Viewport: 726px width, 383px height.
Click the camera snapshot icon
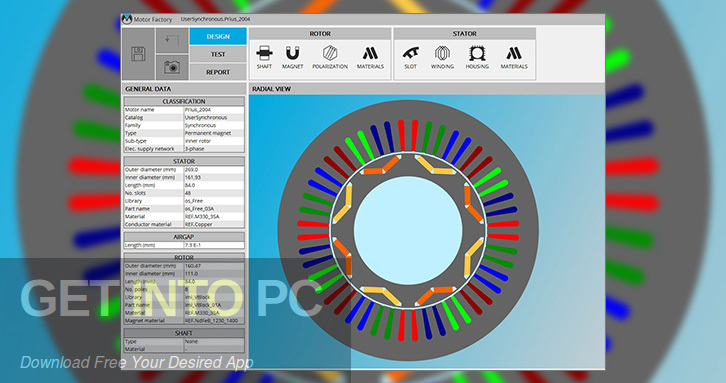tap(172, 68)
